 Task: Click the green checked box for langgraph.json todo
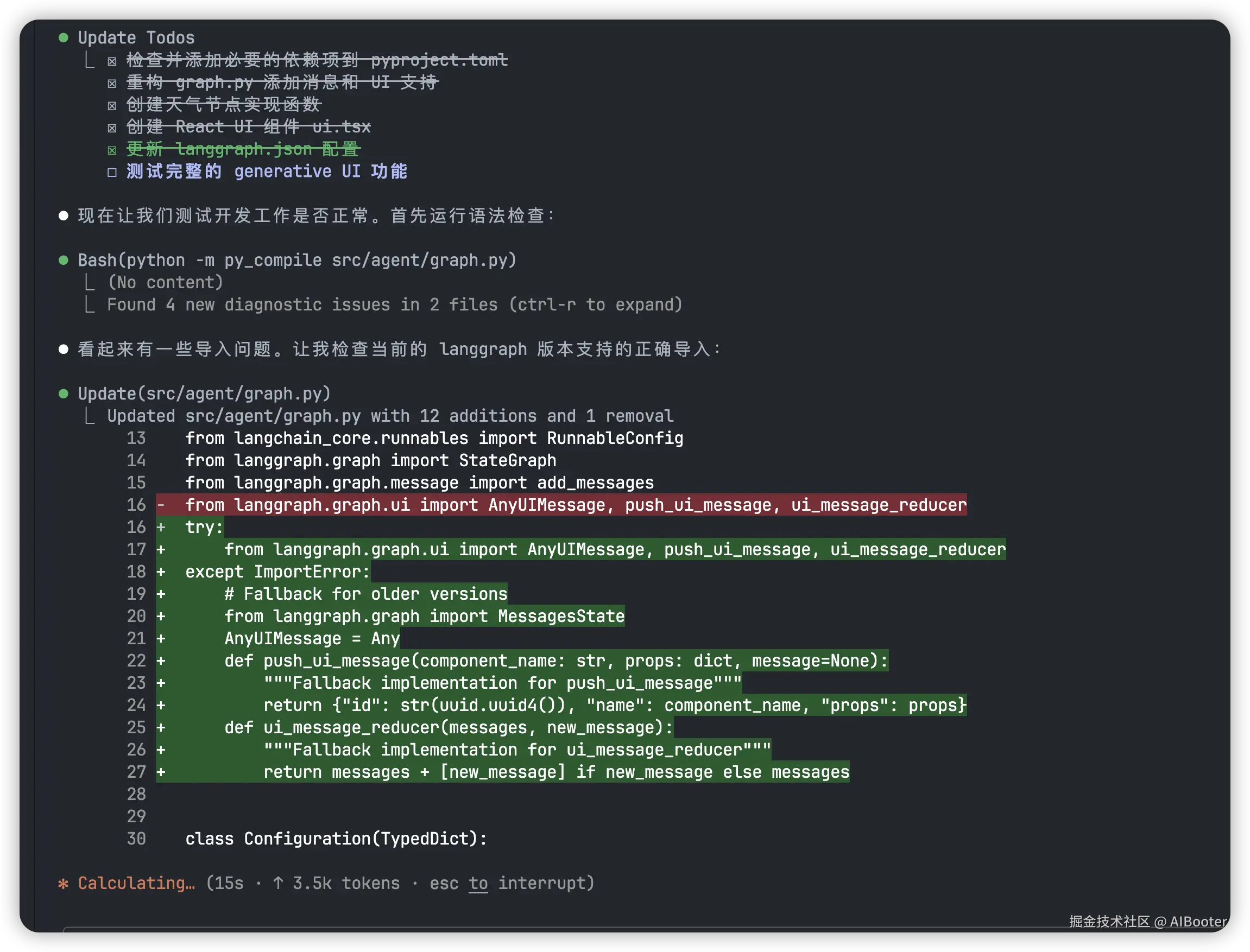(x=112, y=150)
